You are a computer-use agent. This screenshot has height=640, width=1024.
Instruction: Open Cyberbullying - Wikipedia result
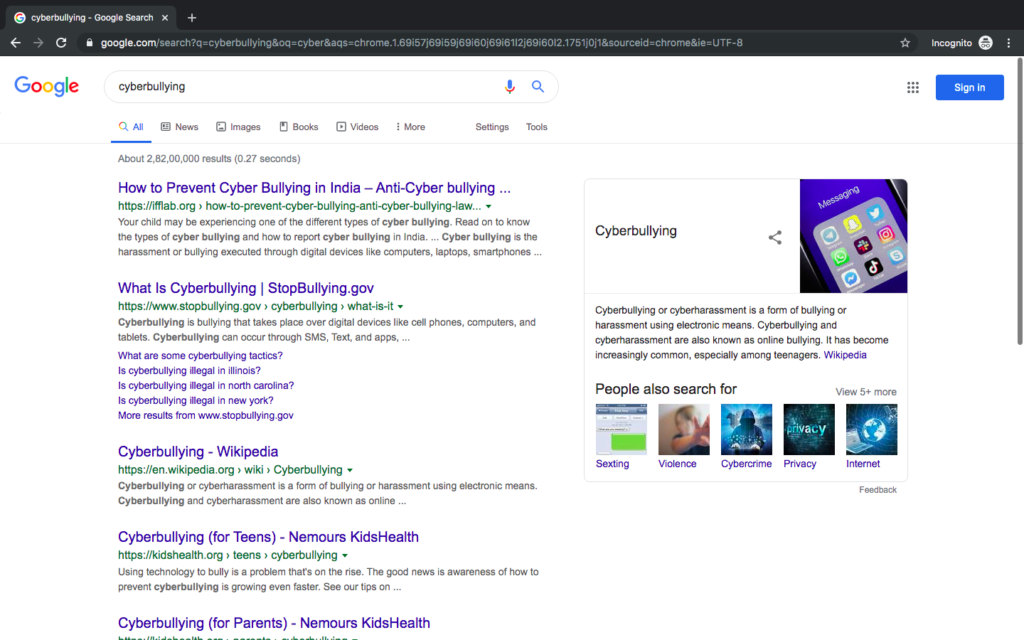(x=198, y=451)
